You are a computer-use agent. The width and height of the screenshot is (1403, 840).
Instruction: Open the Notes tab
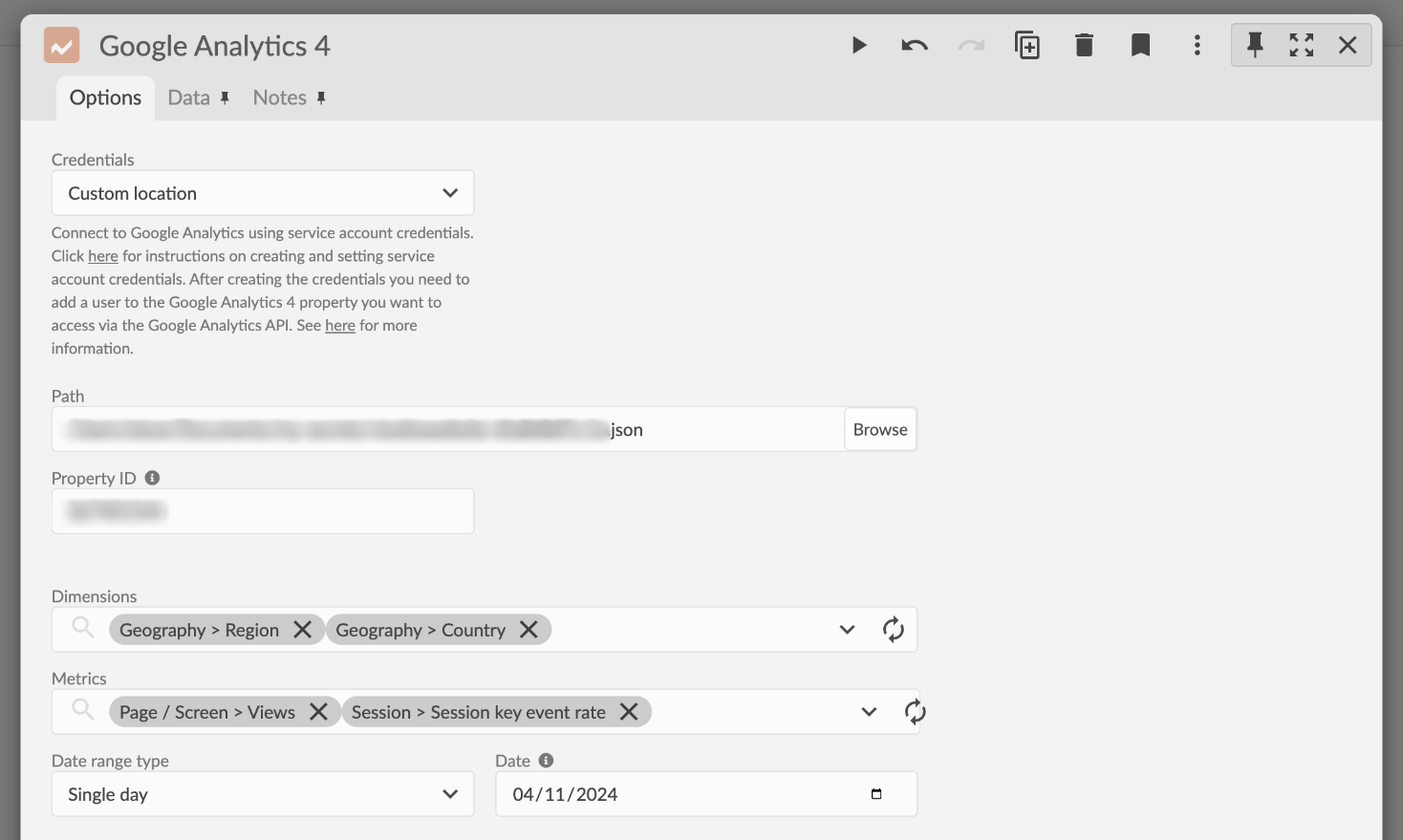tap(279, 97)
